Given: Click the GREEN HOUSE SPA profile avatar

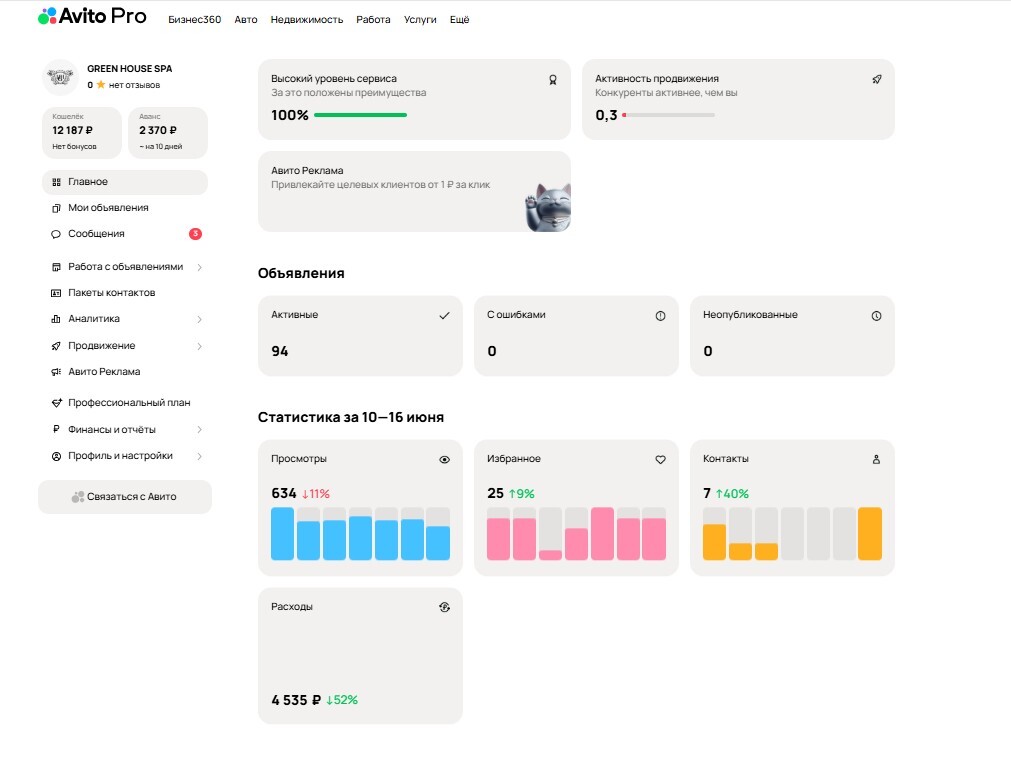Looking at the screenshot, I should (60, 77).
